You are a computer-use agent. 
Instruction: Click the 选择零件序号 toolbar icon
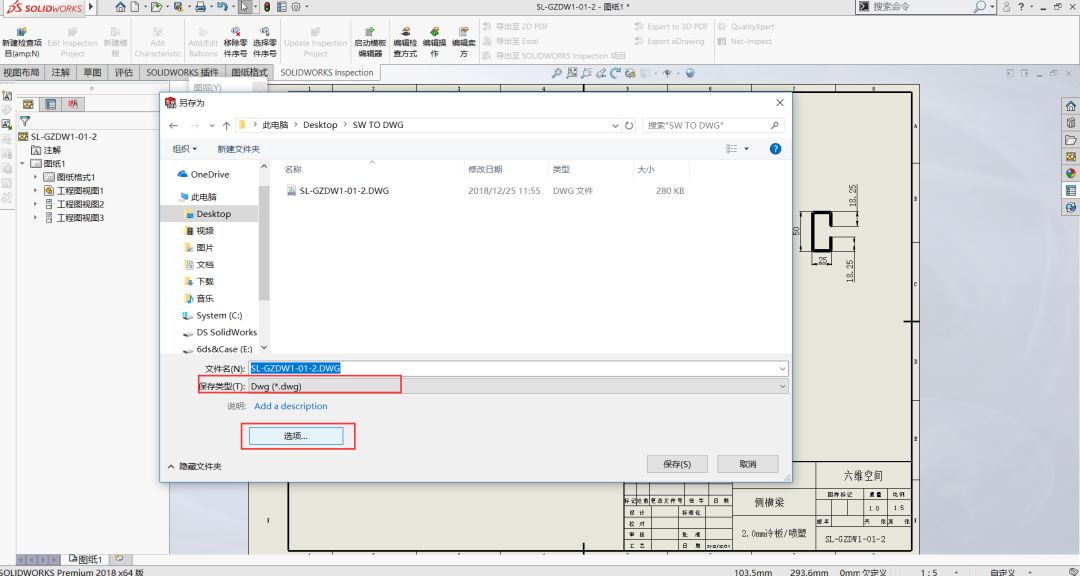[x=263, y=38]
